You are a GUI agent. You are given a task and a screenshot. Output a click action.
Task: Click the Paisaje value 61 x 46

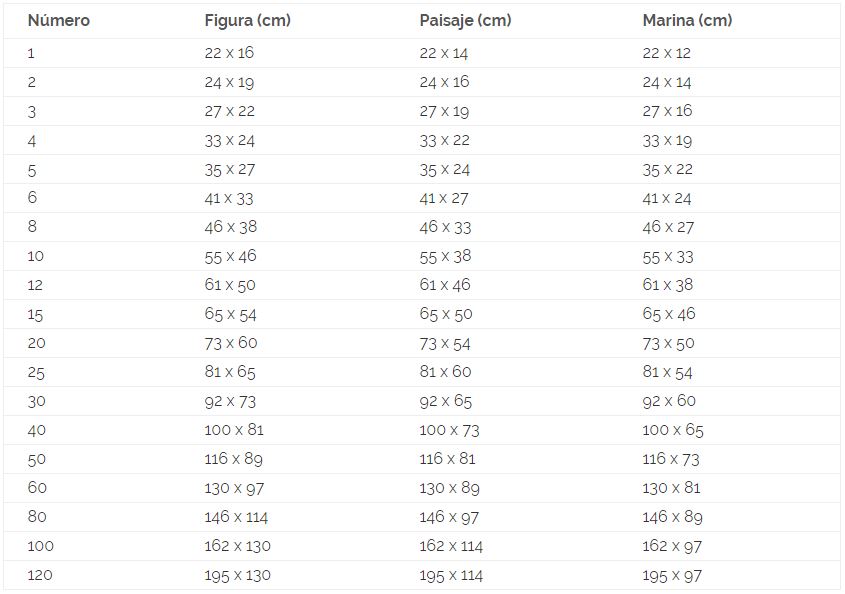444,285
